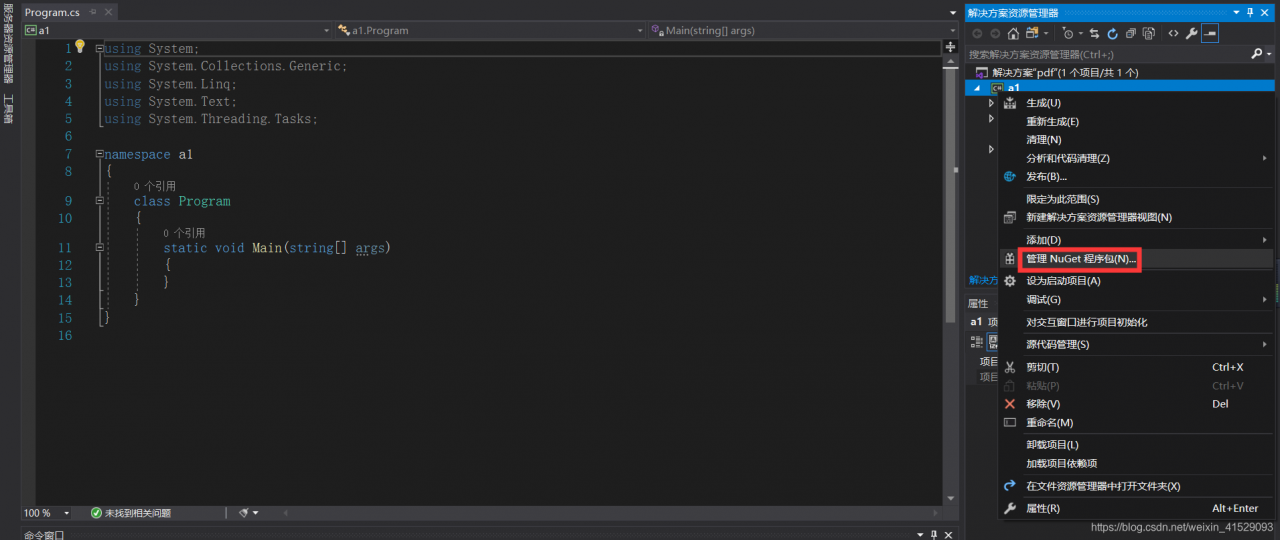The height and width of the screenshot is (540, 1280).
Task: Select 设为启动项目(A) entry
Action: [x=1137, y=281]
